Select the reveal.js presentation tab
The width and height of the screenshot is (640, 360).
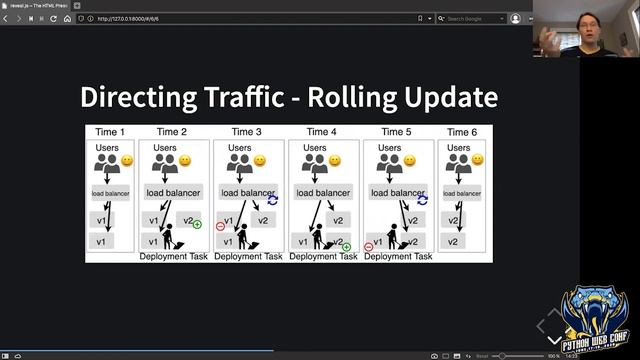[x=36, y=6]
